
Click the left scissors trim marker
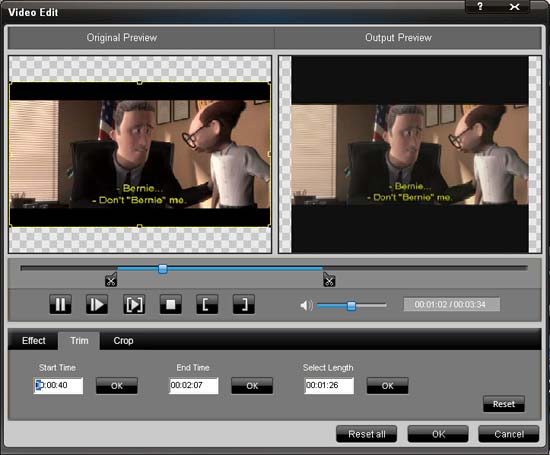[111, 280]
